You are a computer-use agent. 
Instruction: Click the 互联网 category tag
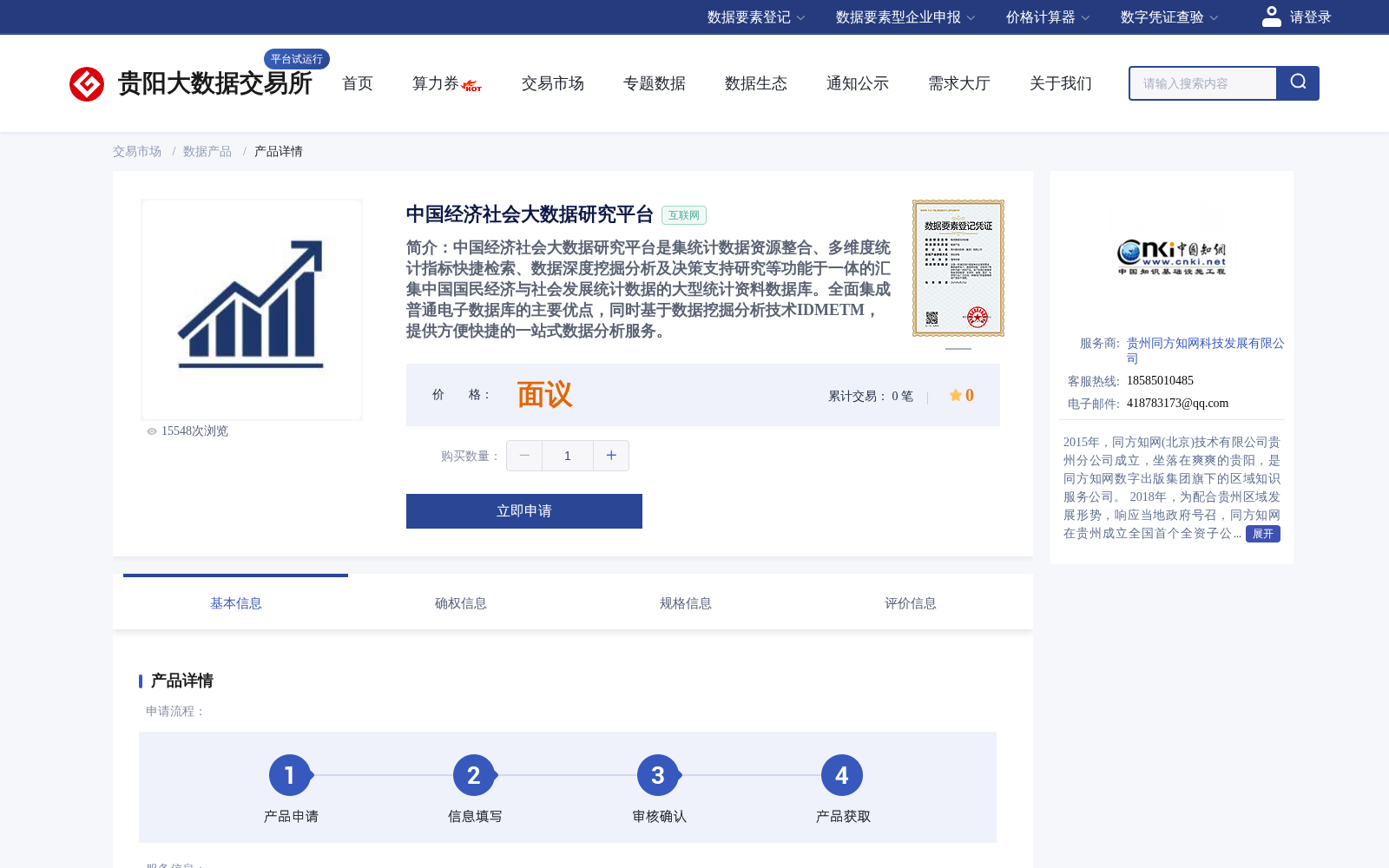[x=684, y=215]
